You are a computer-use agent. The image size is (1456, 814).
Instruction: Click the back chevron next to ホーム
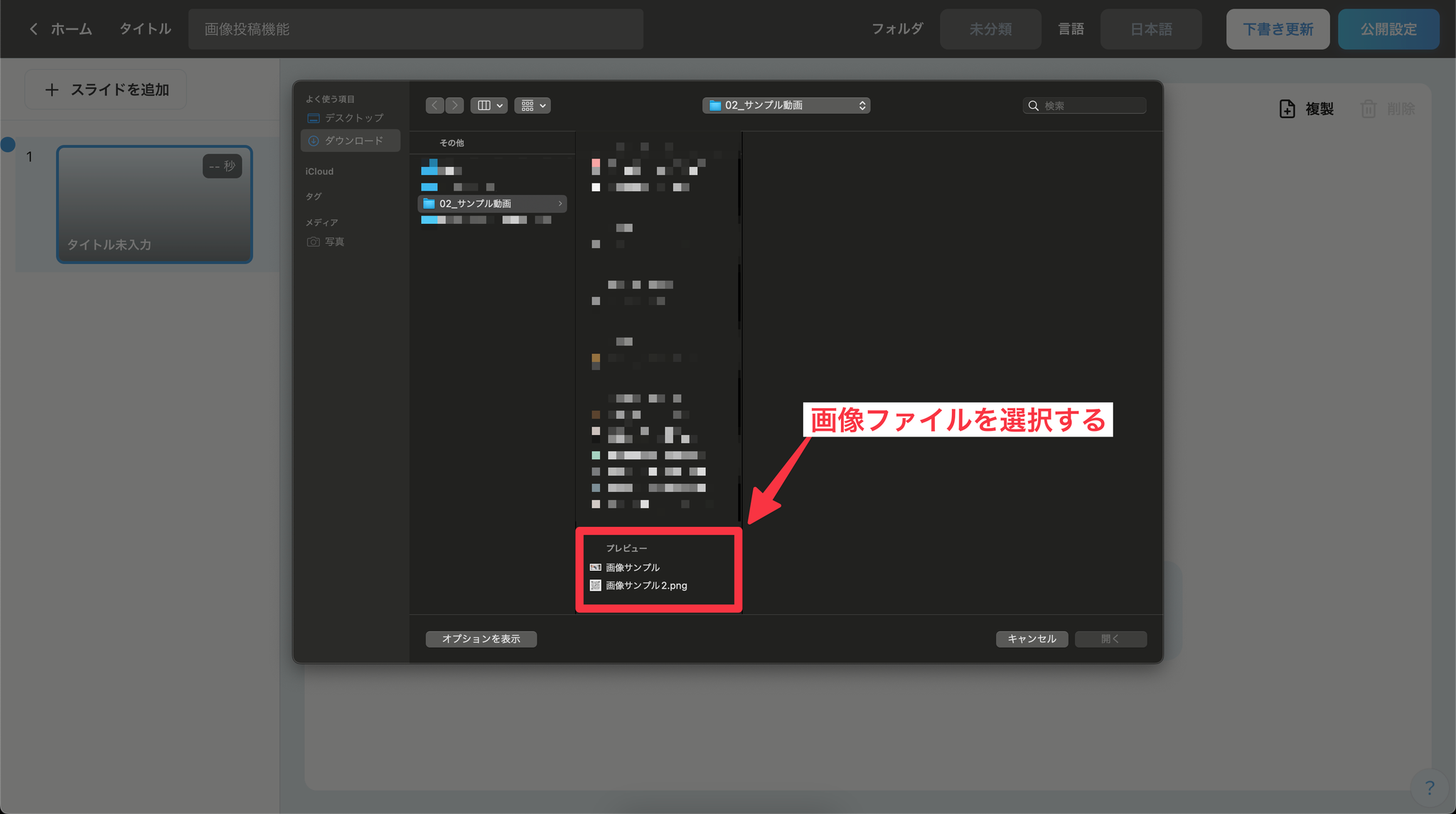coord(33,29)
